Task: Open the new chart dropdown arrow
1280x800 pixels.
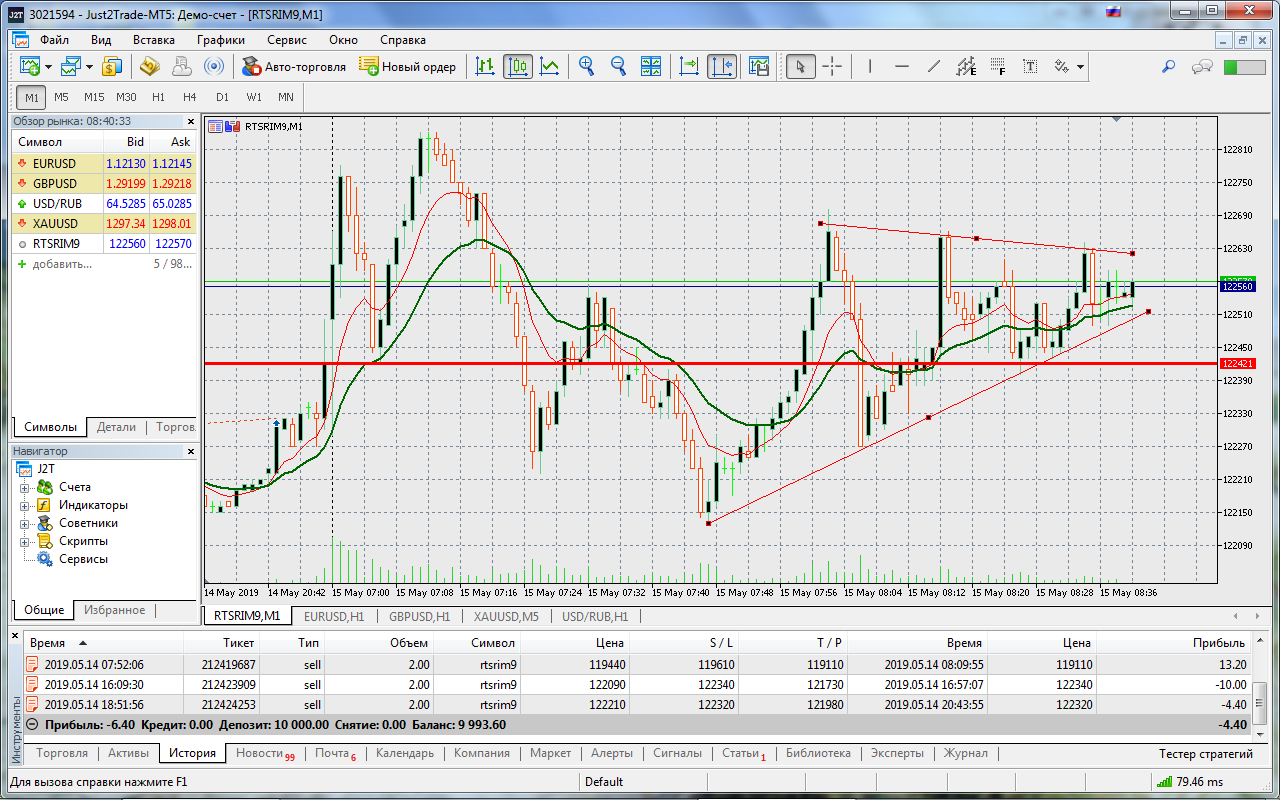Action: (48, 67)
